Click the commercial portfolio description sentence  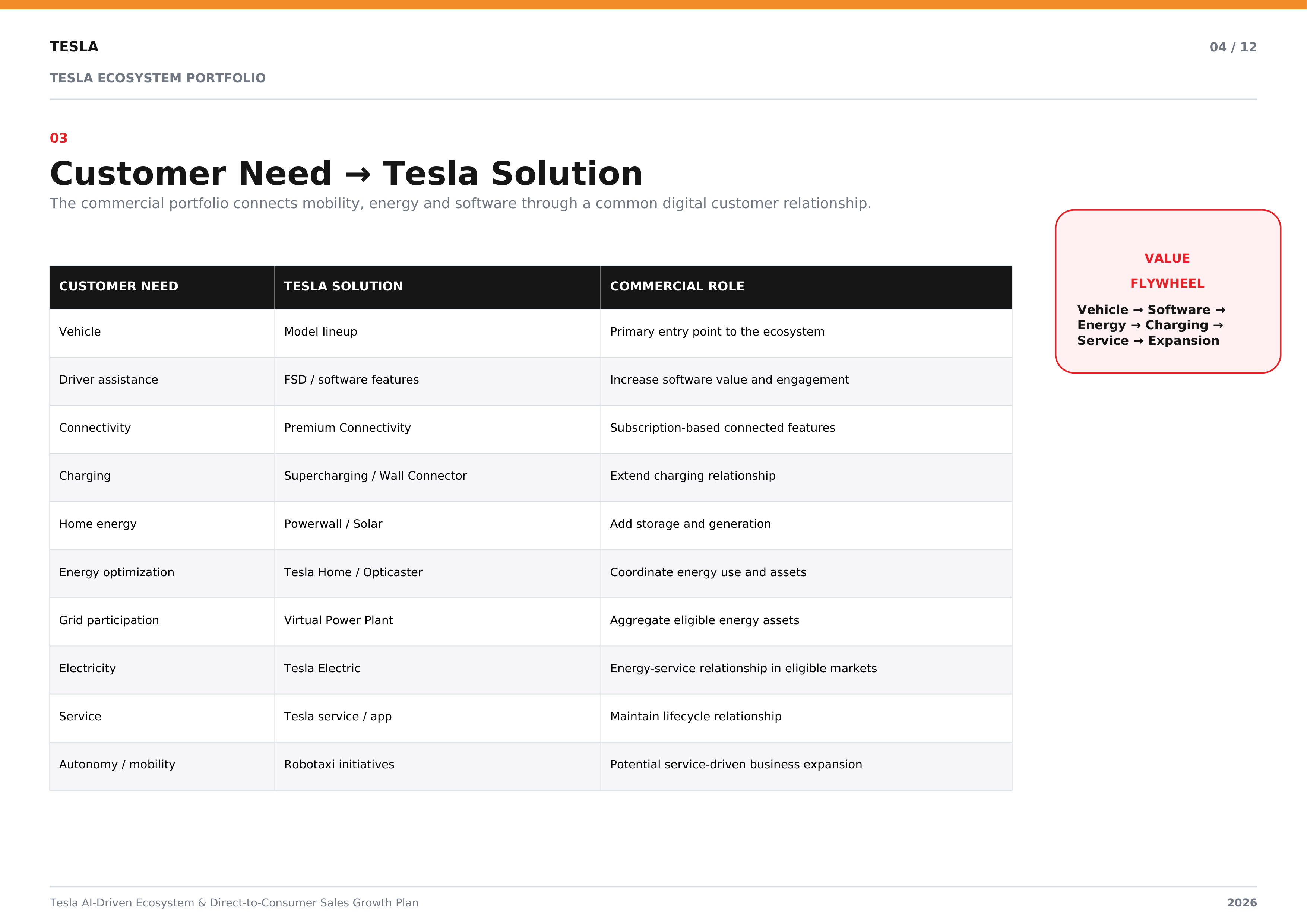point(461,204)
